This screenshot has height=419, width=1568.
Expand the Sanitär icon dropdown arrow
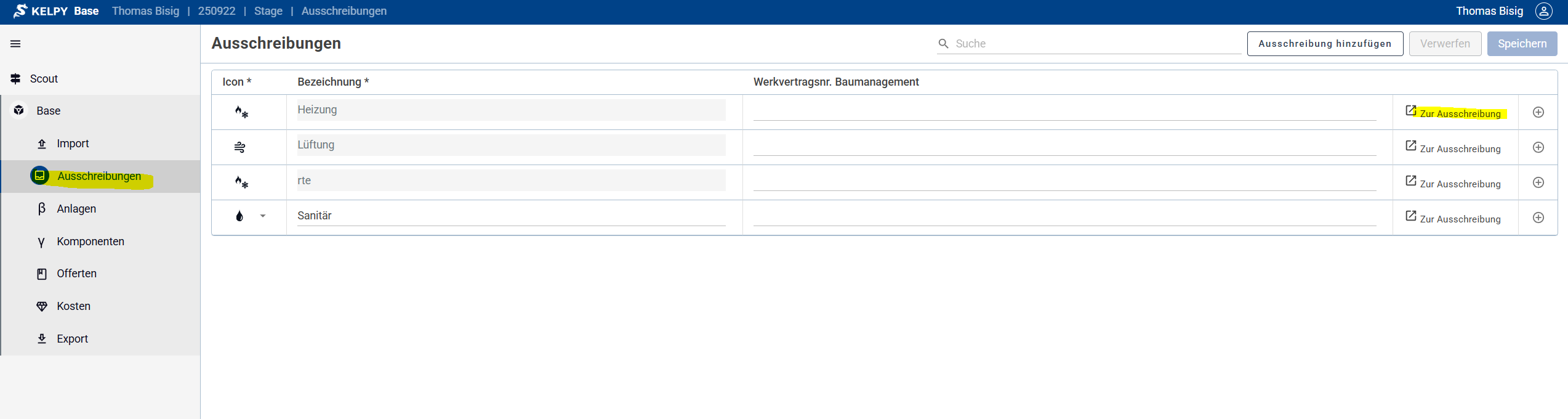pyautogui.click(x=263, y=216)
